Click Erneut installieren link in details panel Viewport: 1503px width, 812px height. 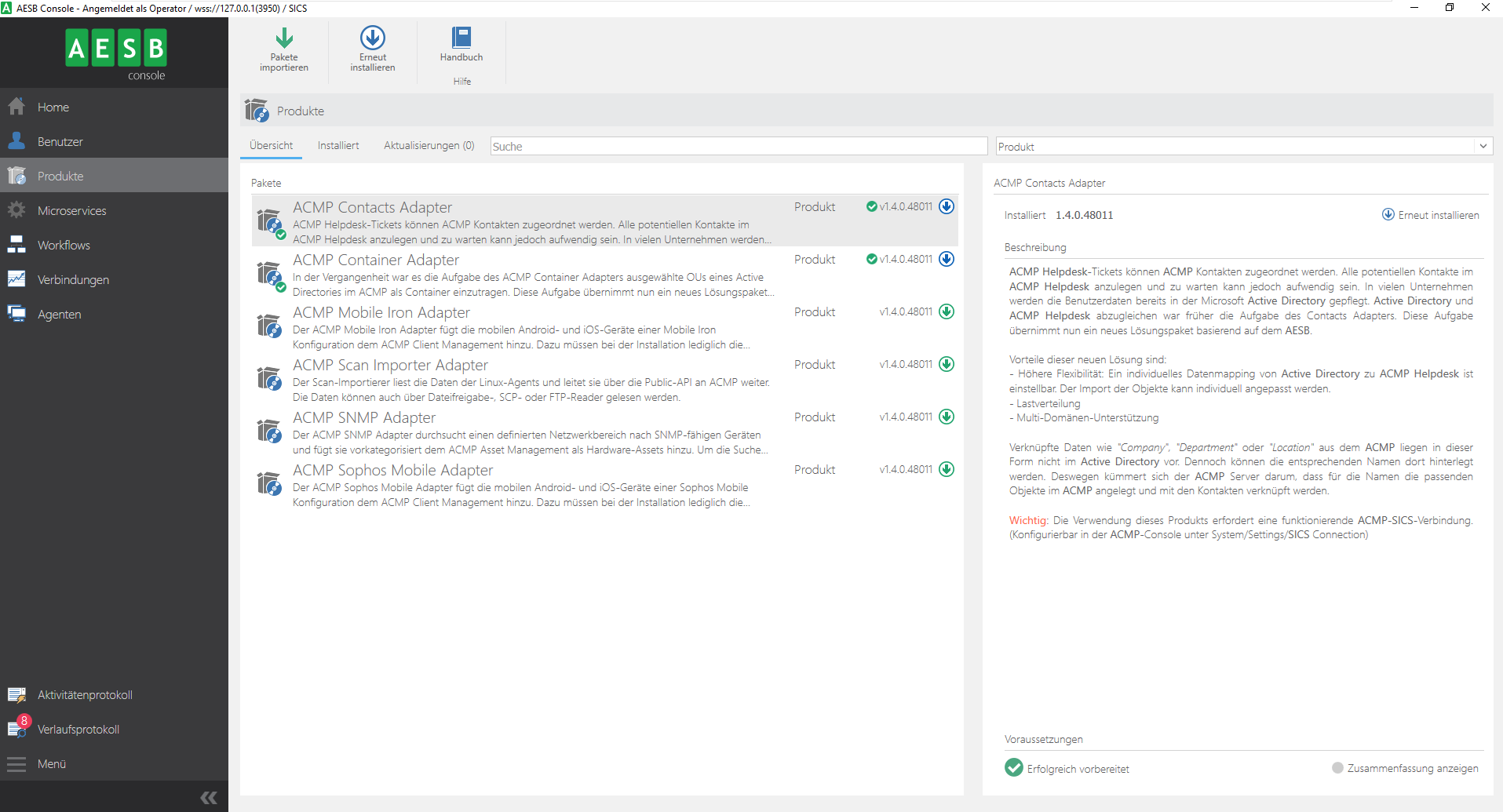coord(1430,215)
